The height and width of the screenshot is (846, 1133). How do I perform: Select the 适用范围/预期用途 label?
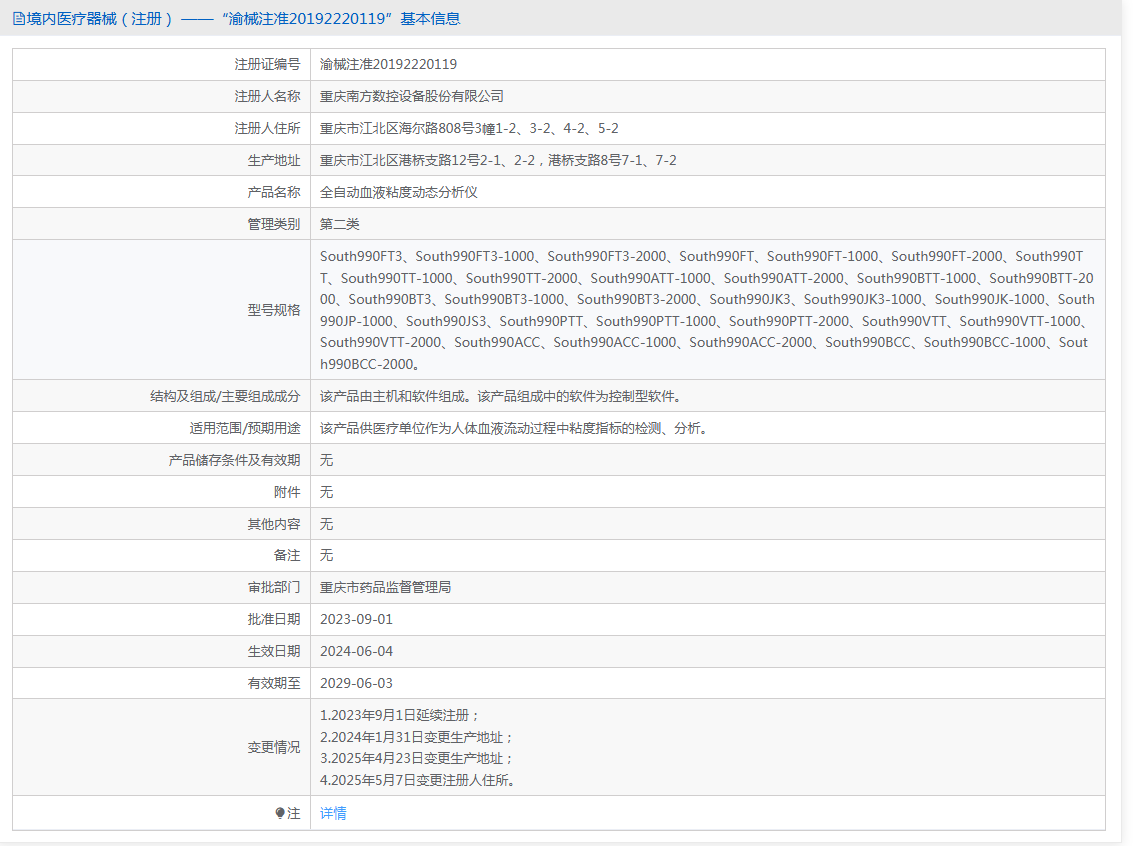click(x=245, y=428)
